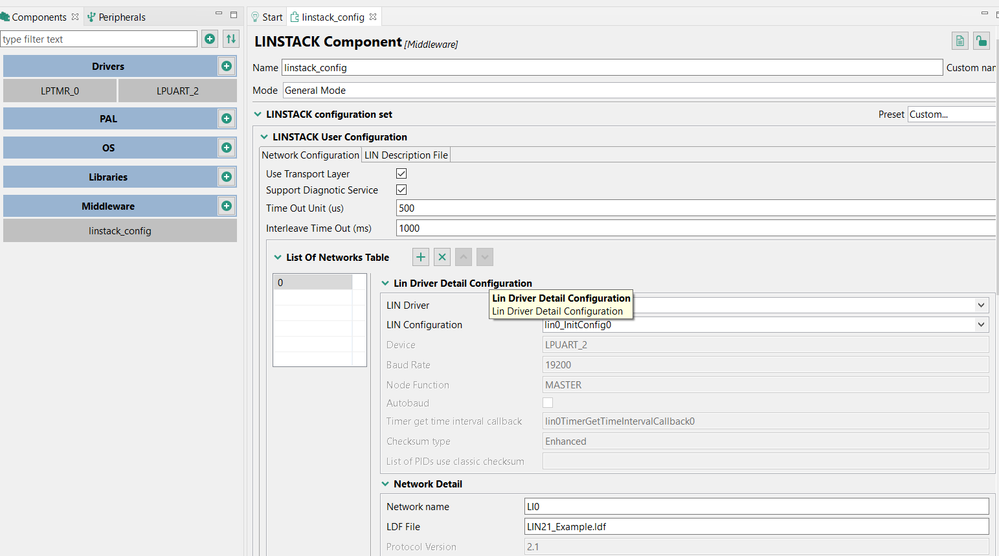Toggle the Autobaud checkbox
Viewport: 999px width, 556px height.
547,403
